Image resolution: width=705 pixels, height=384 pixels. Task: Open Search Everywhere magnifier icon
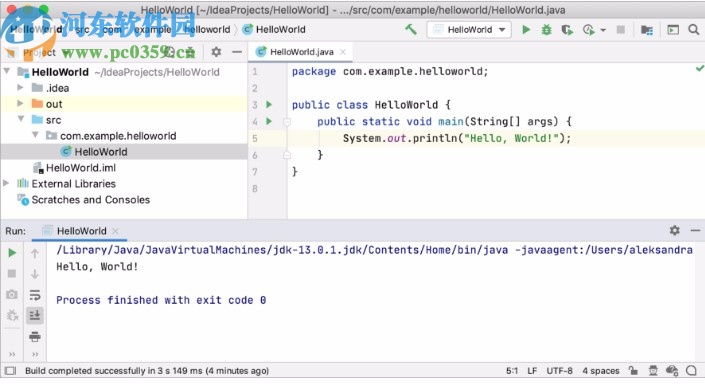click(693, 30)
